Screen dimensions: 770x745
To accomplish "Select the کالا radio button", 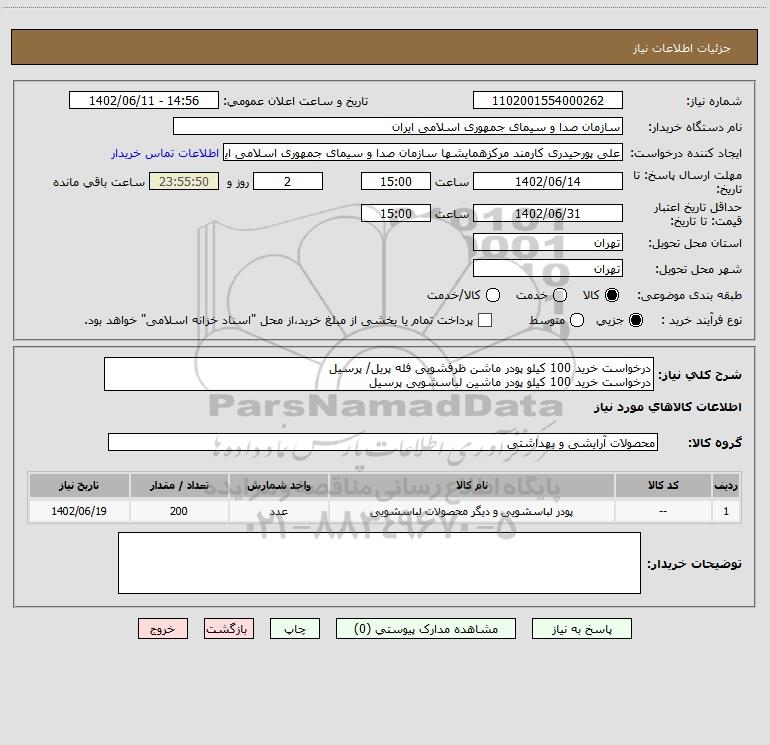I will 612,295.
